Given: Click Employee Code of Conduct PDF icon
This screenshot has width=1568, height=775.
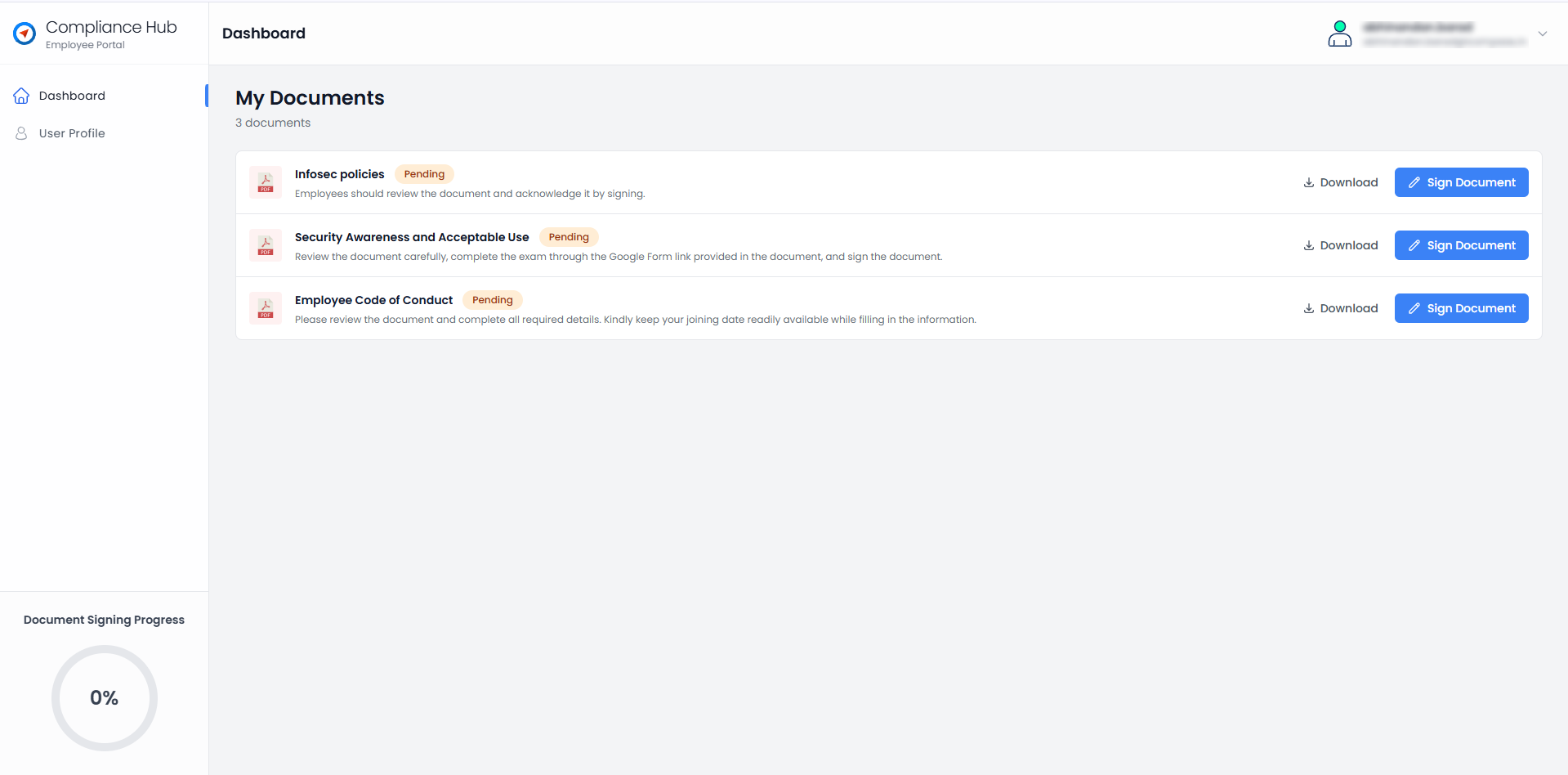Looking at the screenshot, I should click(x=266, y=308).
